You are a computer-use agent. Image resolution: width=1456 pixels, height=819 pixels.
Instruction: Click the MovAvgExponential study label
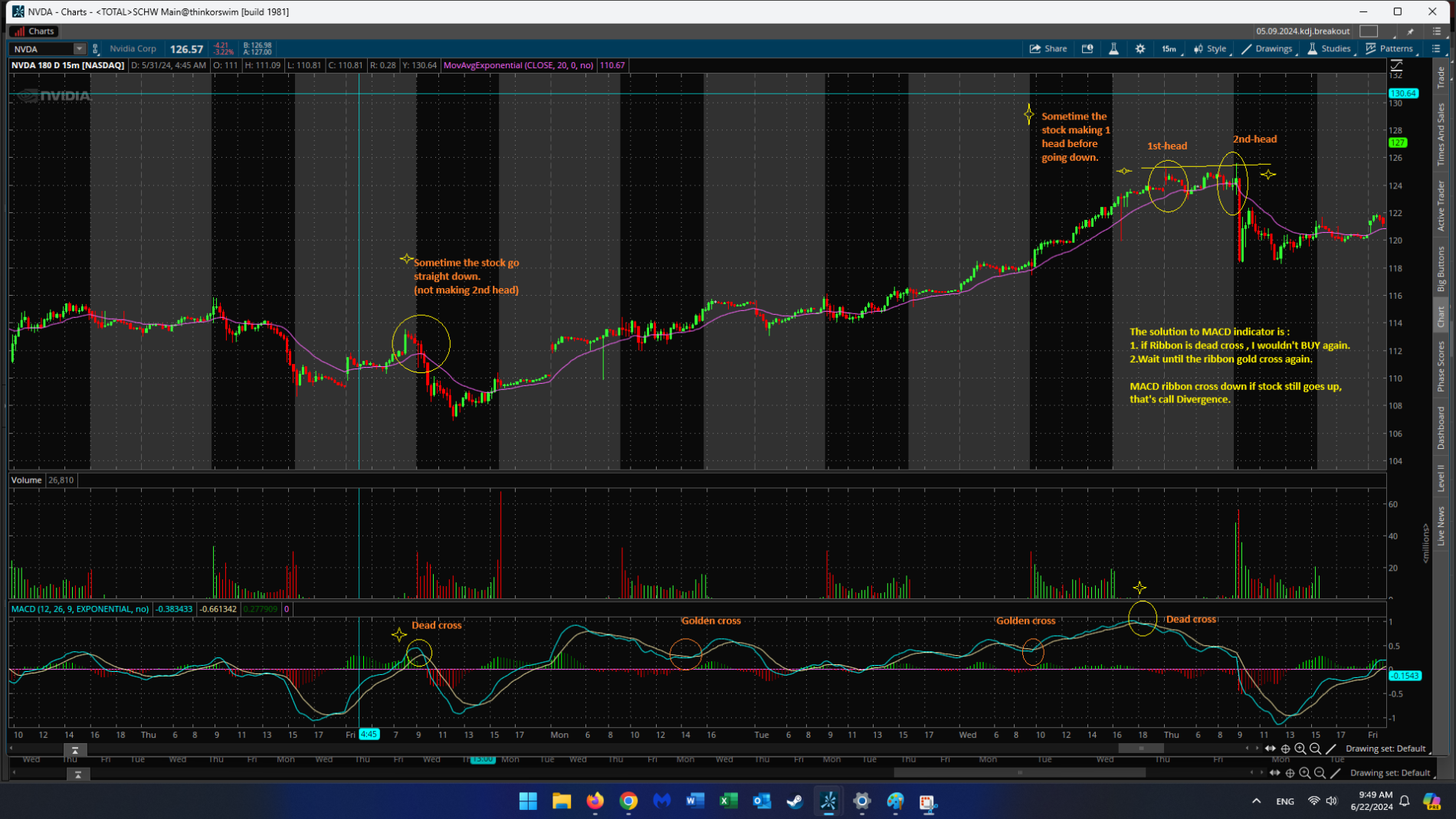(x=519, y=65)
